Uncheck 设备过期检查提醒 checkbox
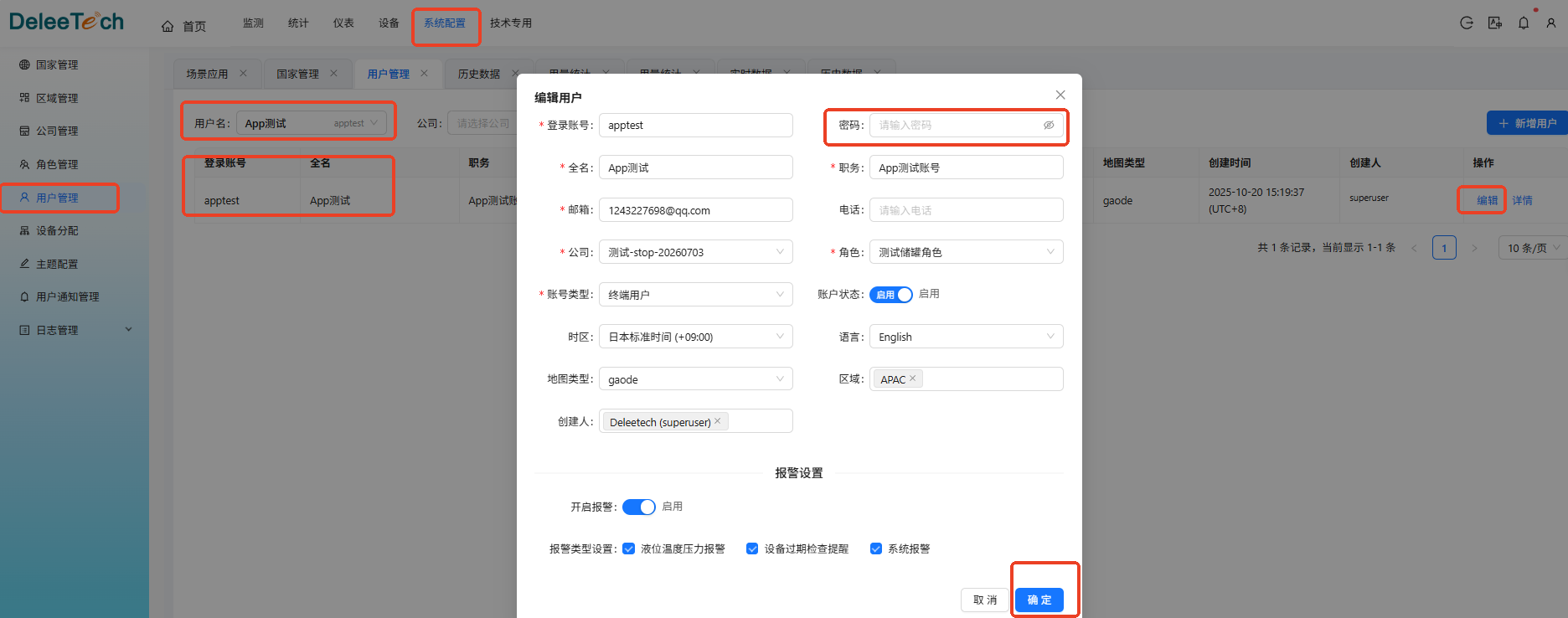 [x=752, y=549]
